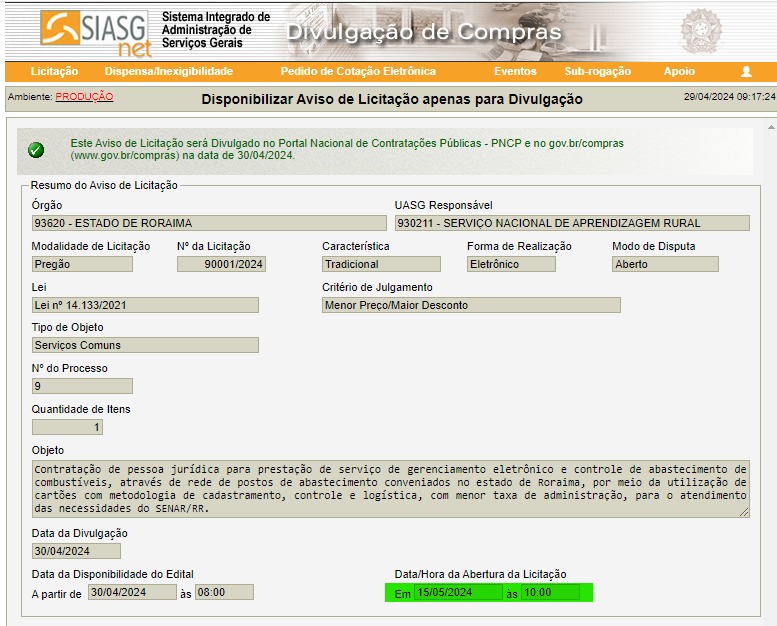Click the Resumo do Aviso de Licitação legend
Image resolution: width=777 pixels, height=626 pixels.
pos(104,185)
